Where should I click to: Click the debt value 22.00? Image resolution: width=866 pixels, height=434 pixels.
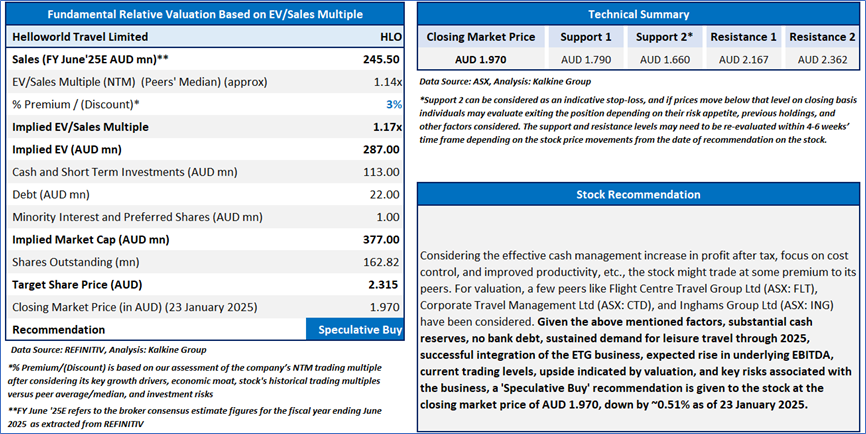click(x=384, y=195)
